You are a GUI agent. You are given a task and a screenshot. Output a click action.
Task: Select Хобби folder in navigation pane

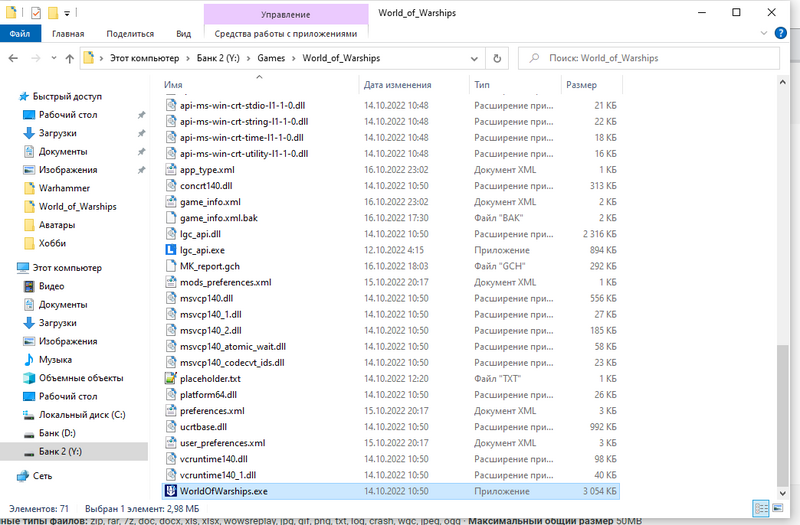tap(53, 243)
